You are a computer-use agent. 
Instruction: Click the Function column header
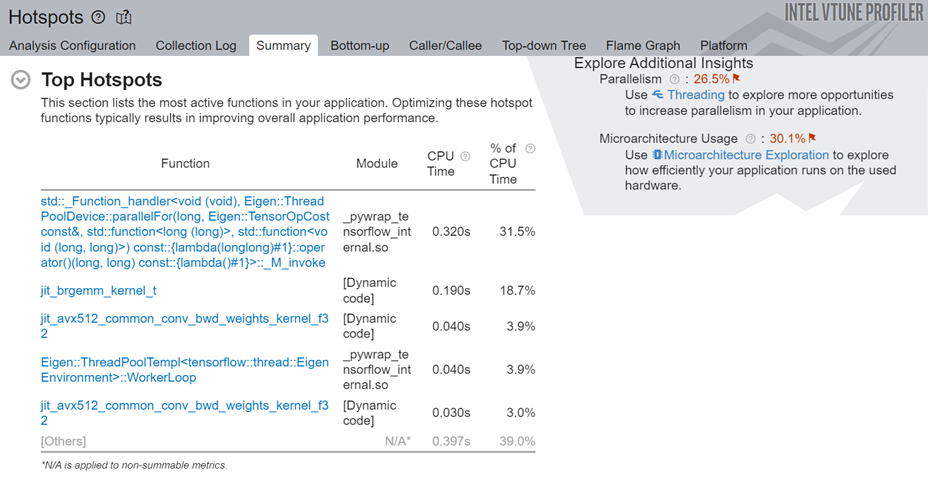click(185, 163)
